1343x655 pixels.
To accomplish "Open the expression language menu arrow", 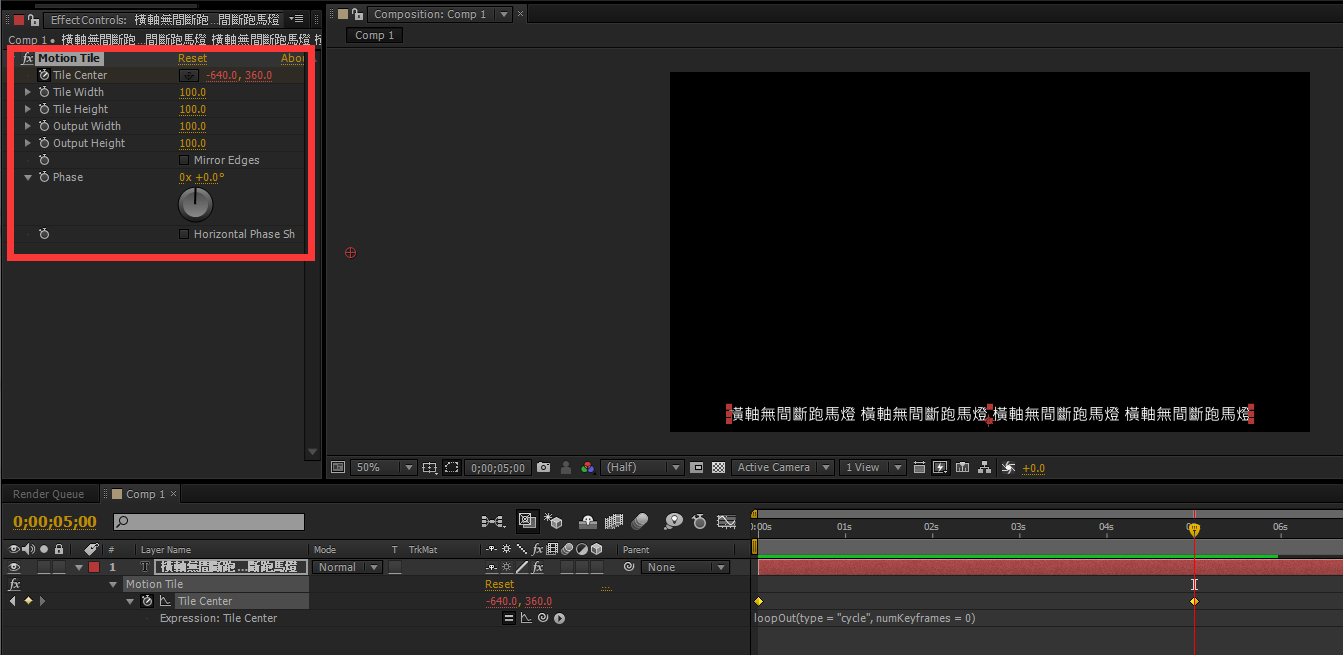I will click(x=559, y=618).
